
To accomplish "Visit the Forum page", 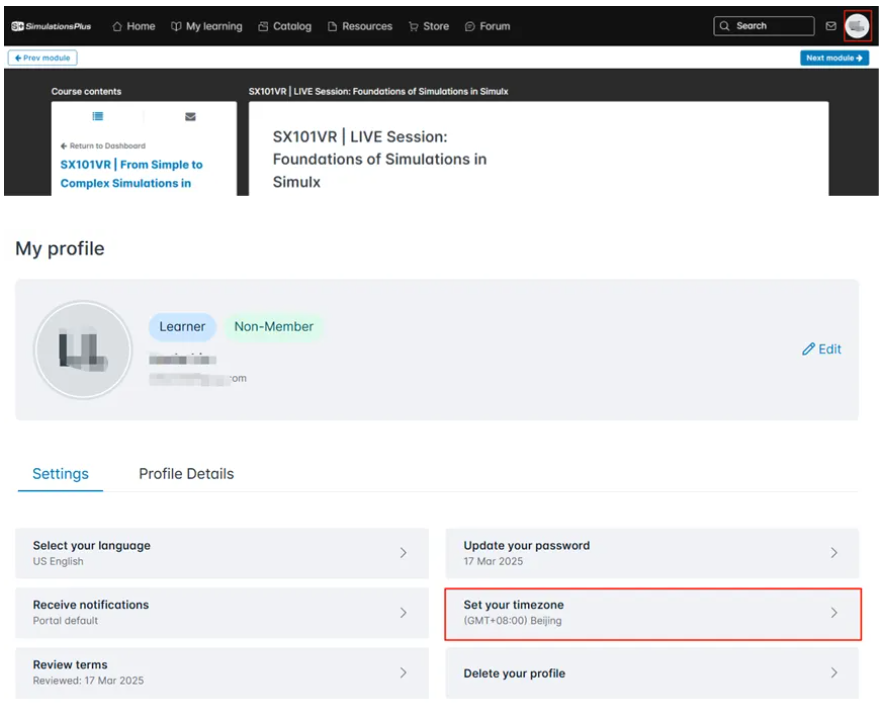I will (488, 26).
